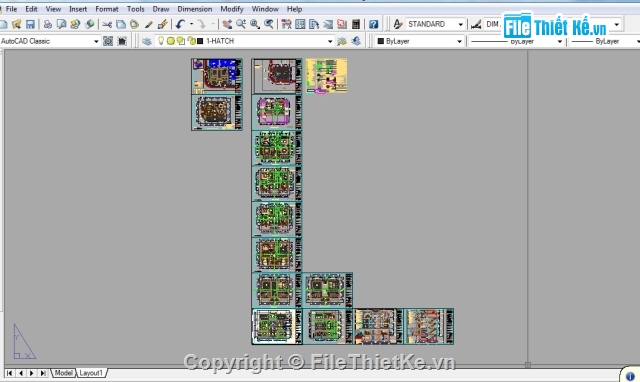
Task: Select the Match Properties paintbrush icon
Action: 162,24
